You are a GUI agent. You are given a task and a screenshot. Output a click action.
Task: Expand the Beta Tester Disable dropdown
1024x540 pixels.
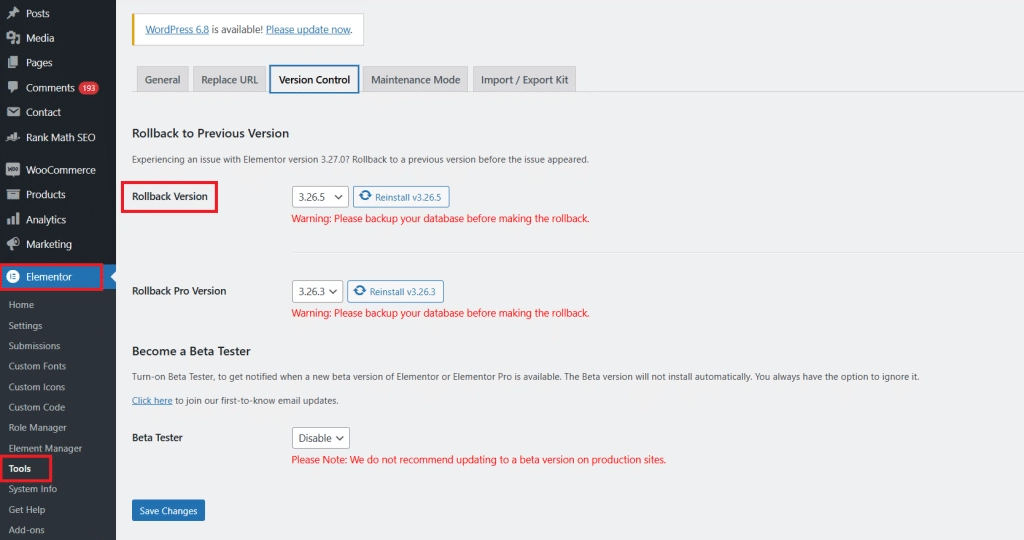tap(320, 438)
